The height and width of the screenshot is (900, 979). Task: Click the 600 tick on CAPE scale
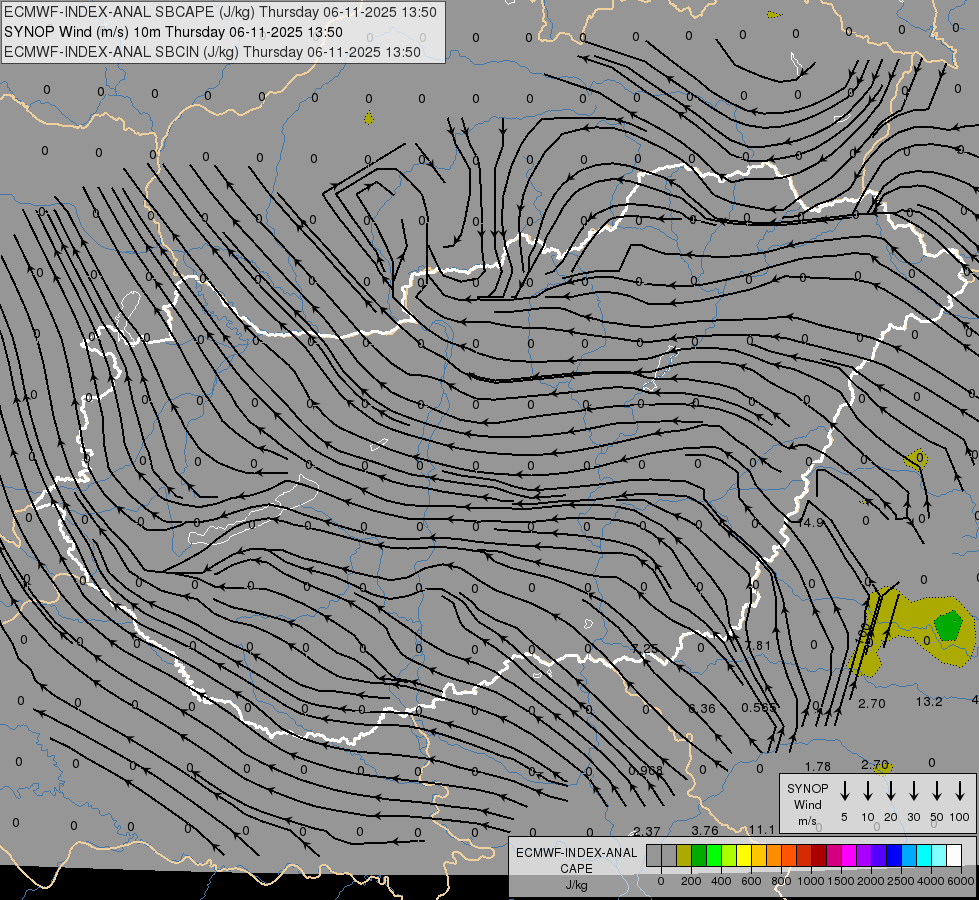(751, 881)
